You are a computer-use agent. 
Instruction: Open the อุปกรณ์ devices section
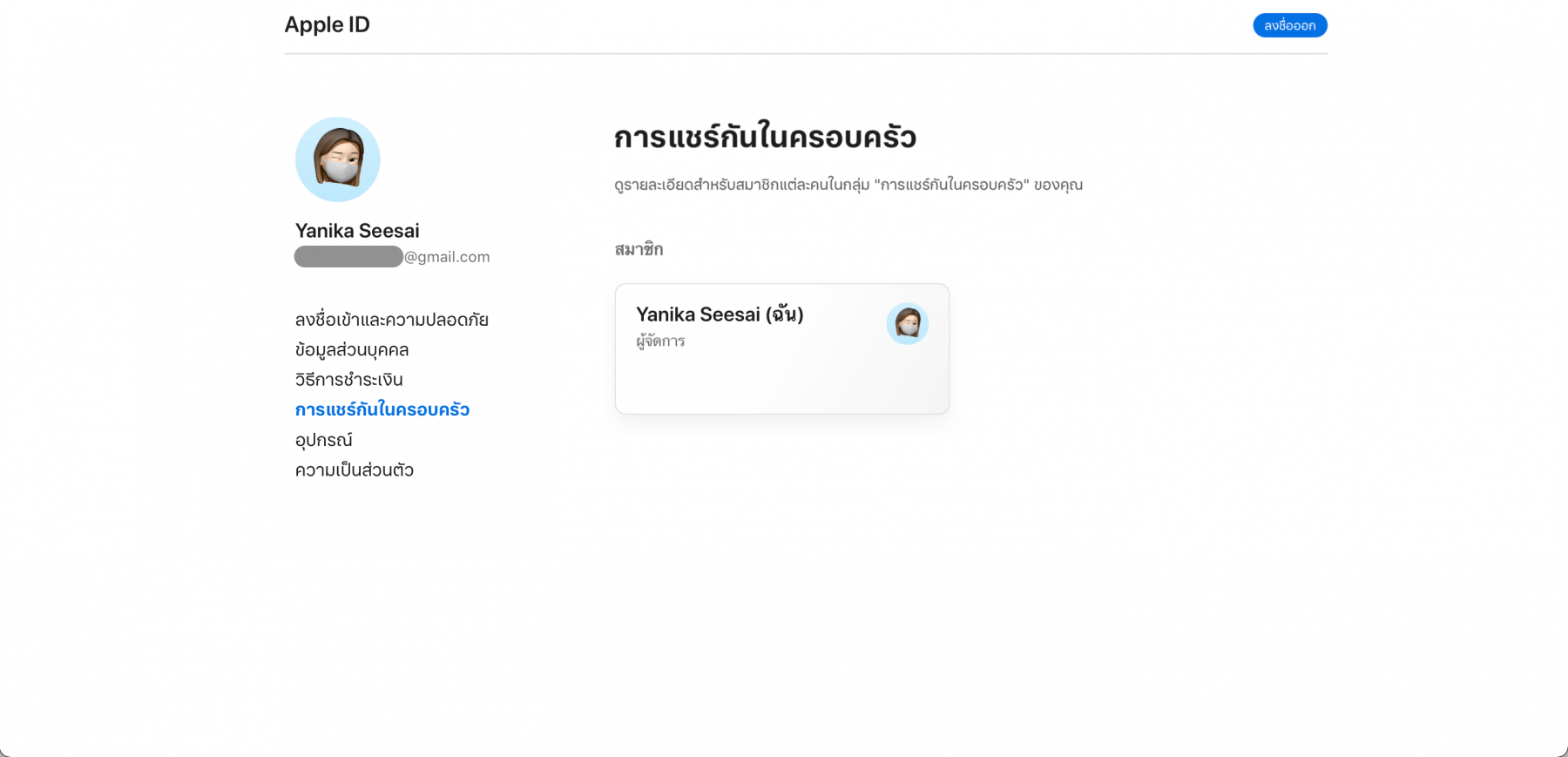(x=323, y=440)
